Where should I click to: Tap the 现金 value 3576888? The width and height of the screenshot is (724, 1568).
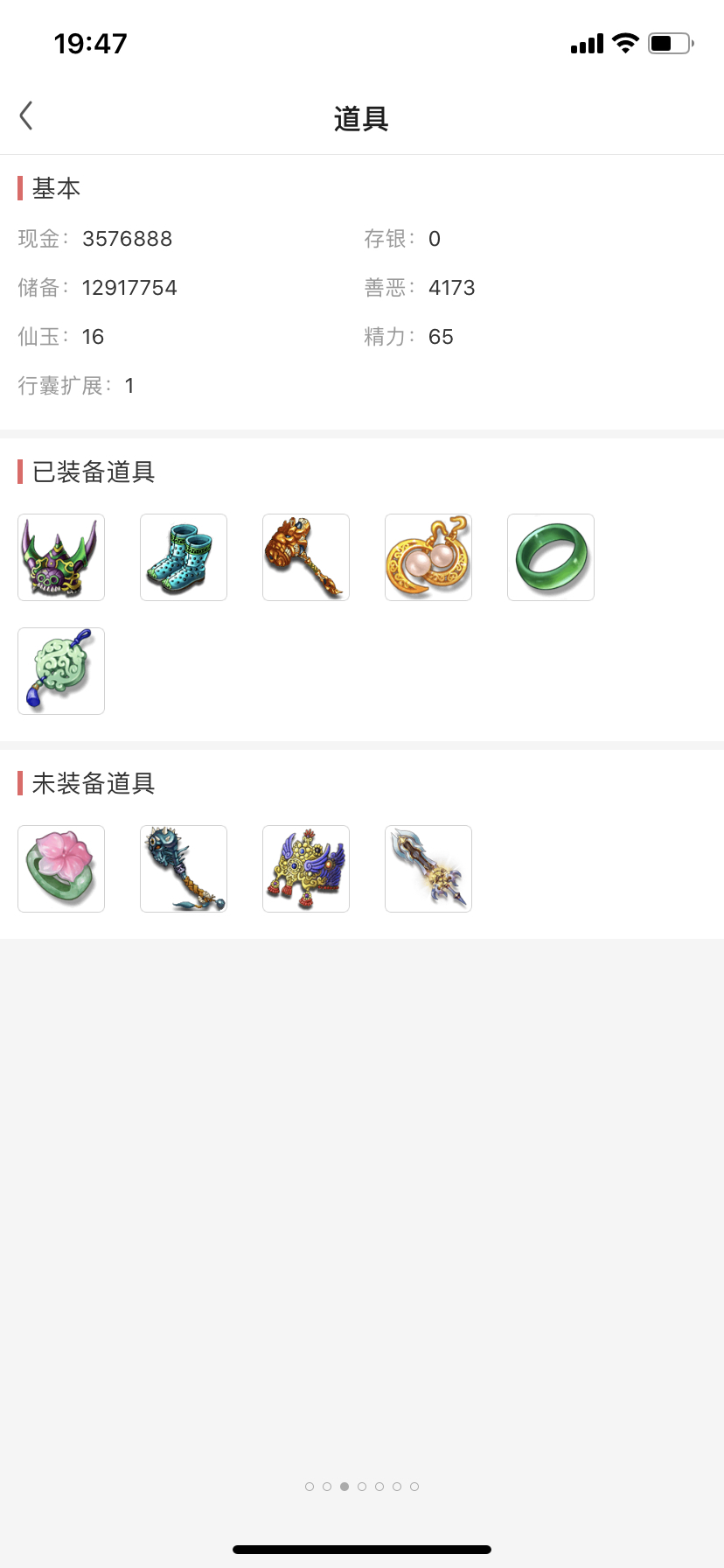(x=128, y=239)
